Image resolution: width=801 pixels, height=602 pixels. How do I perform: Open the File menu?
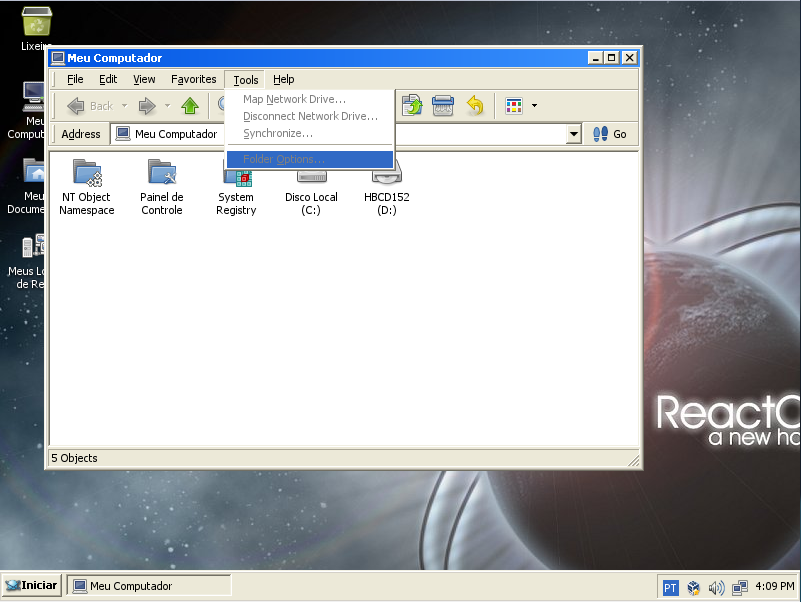click(75, 79)
